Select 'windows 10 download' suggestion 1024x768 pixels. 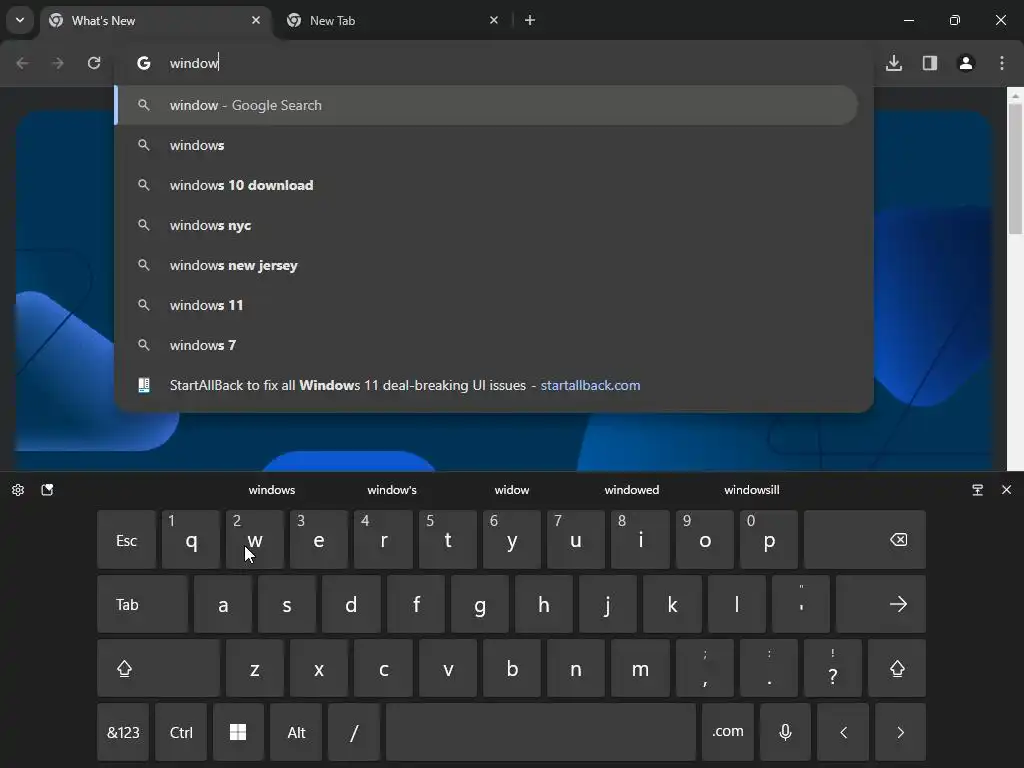486,185
